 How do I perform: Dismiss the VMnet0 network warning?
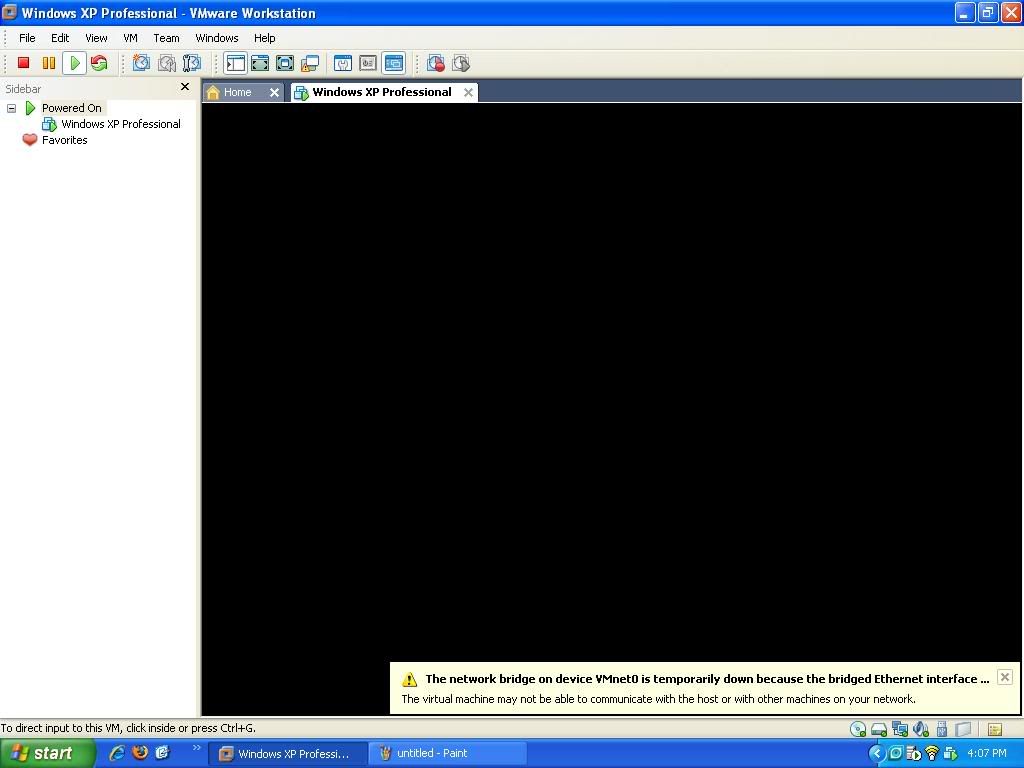click(x=1004, y=677)
